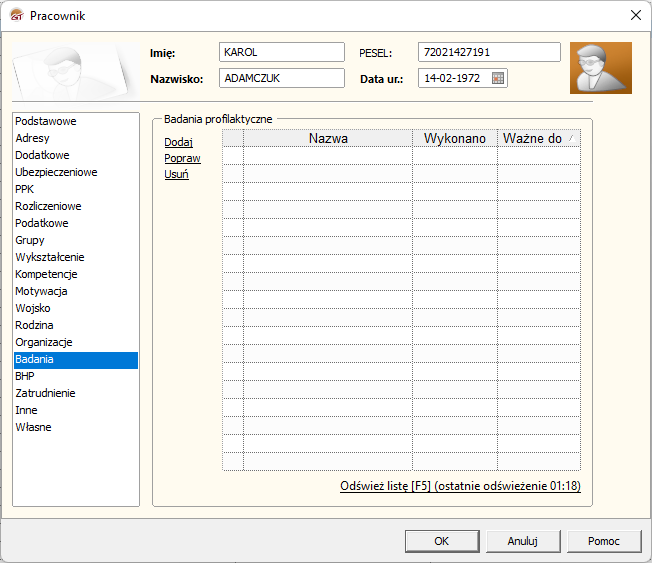Open the birth date calendar picker
652x563 pixels.
coord(498,78)
